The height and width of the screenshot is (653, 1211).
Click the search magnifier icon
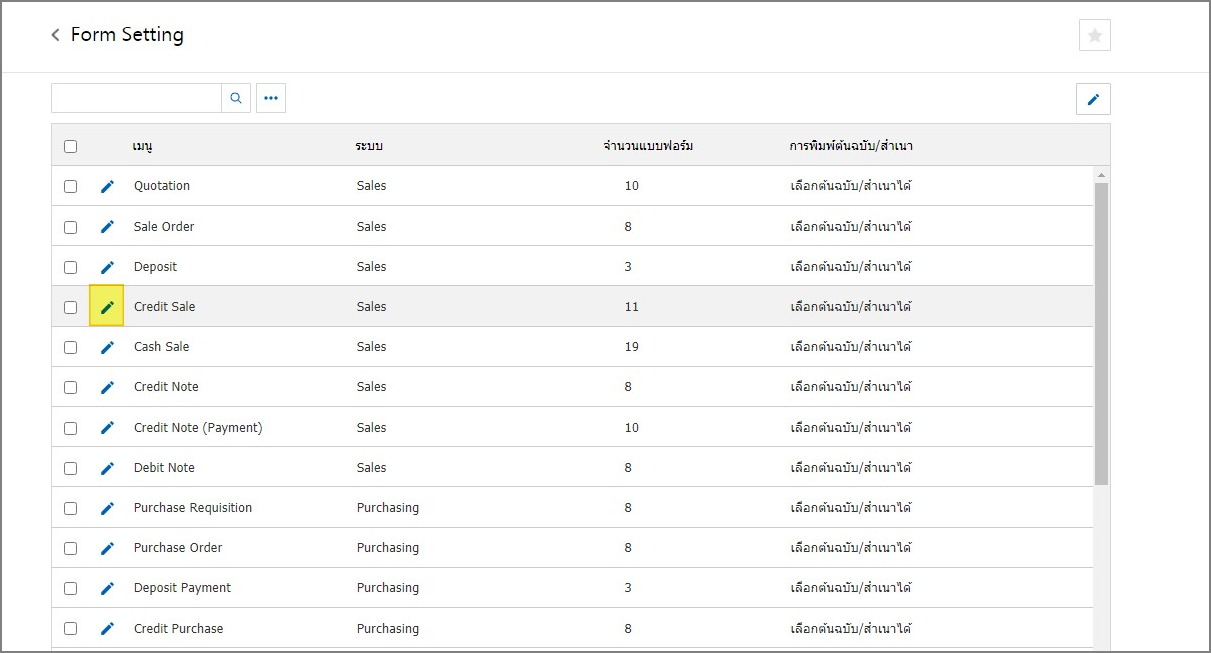(236, 98)
